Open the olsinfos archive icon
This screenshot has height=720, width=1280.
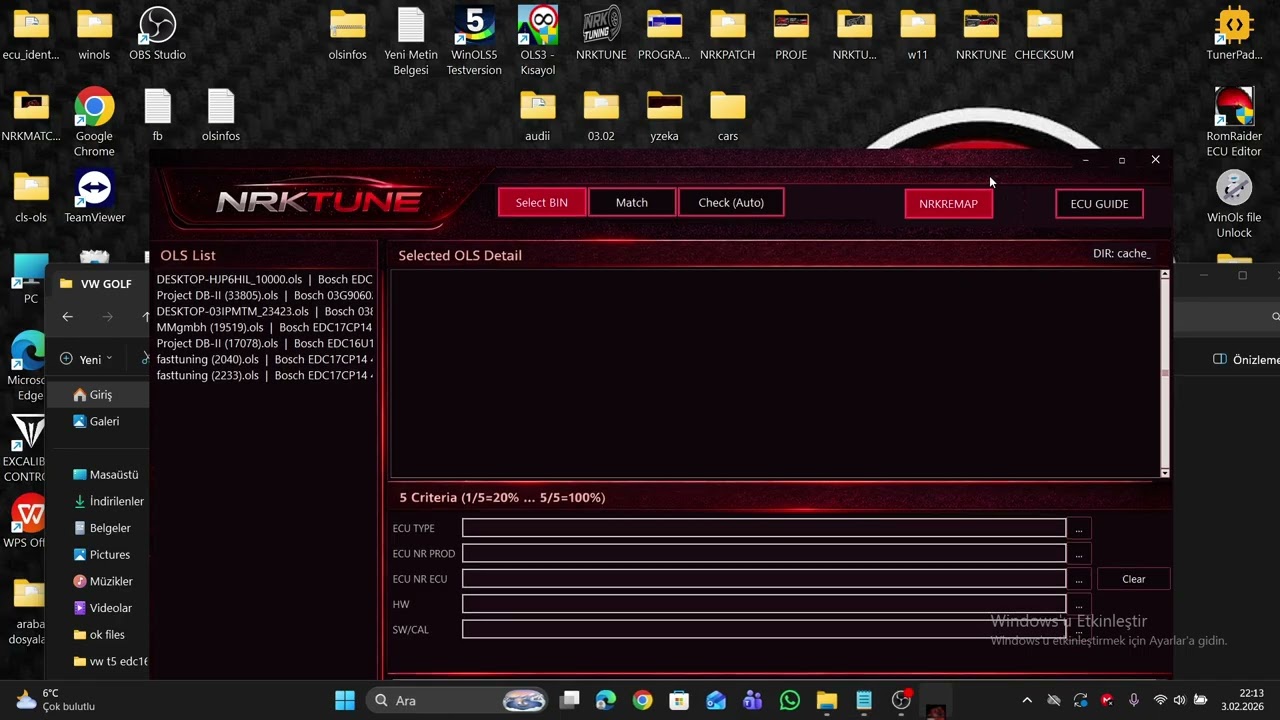coord(347,34)
